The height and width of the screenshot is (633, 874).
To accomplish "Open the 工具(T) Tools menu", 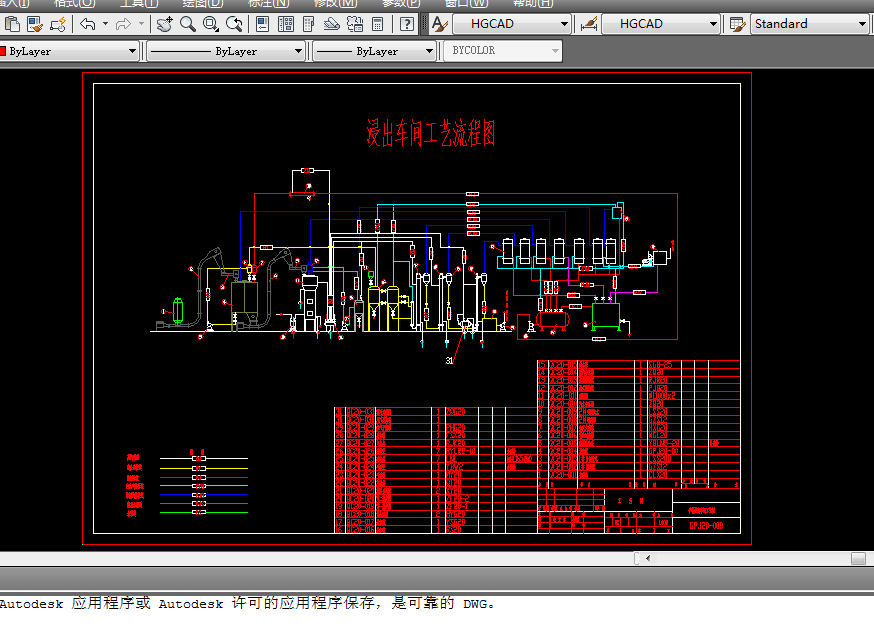I will click(139, 3).
